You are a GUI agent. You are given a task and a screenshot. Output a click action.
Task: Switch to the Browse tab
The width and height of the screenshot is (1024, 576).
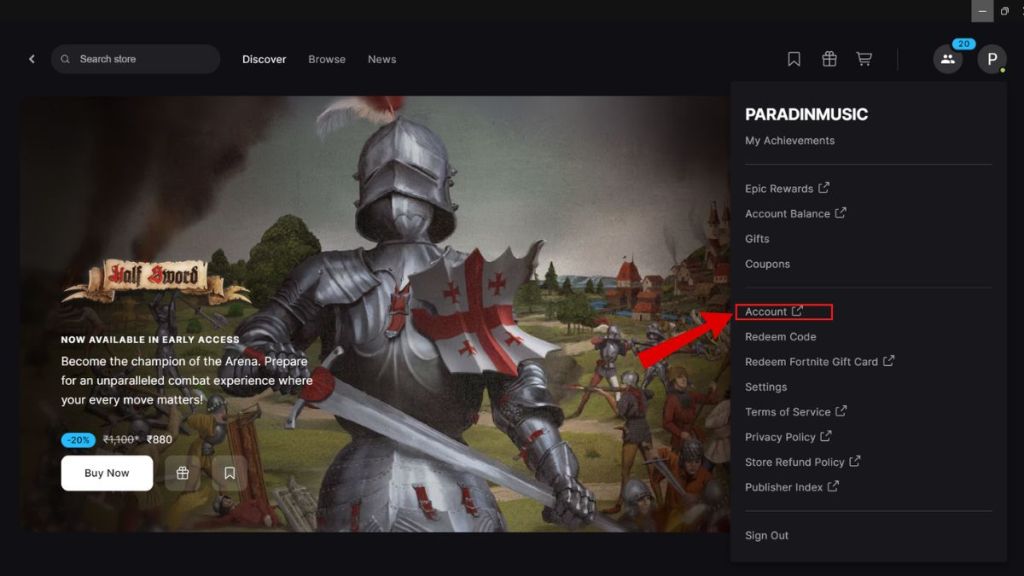coord(327,59)
